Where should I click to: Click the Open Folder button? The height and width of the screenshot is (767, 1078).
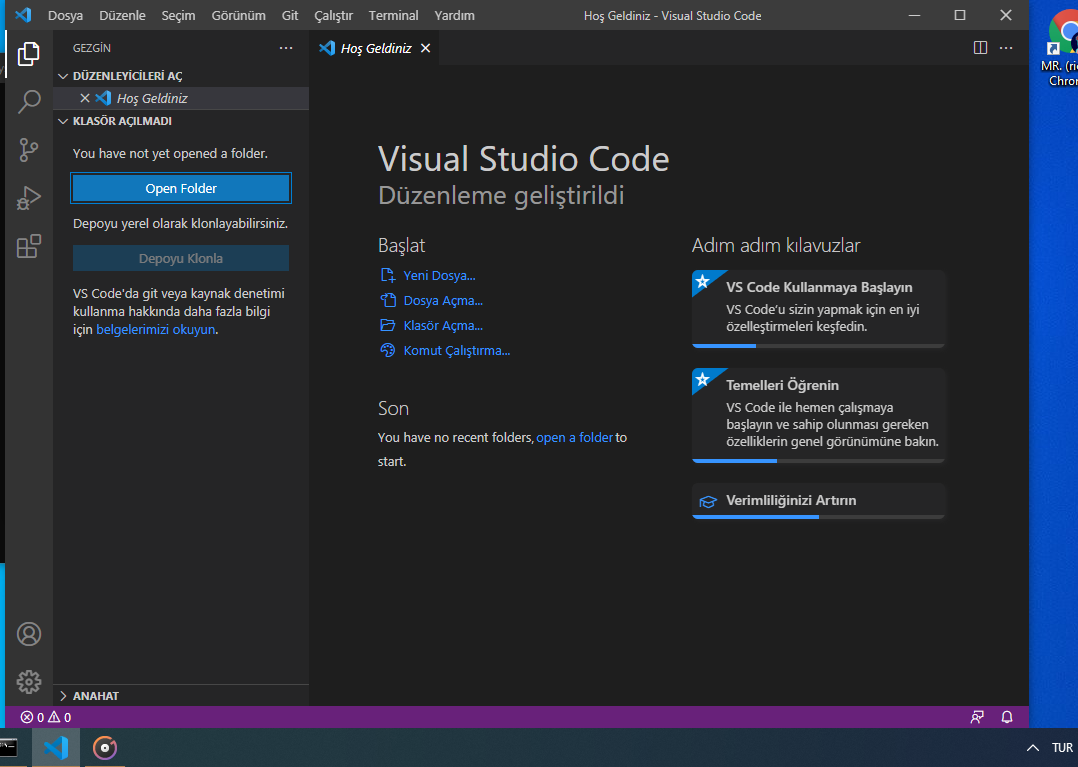(x=181, y=188)
